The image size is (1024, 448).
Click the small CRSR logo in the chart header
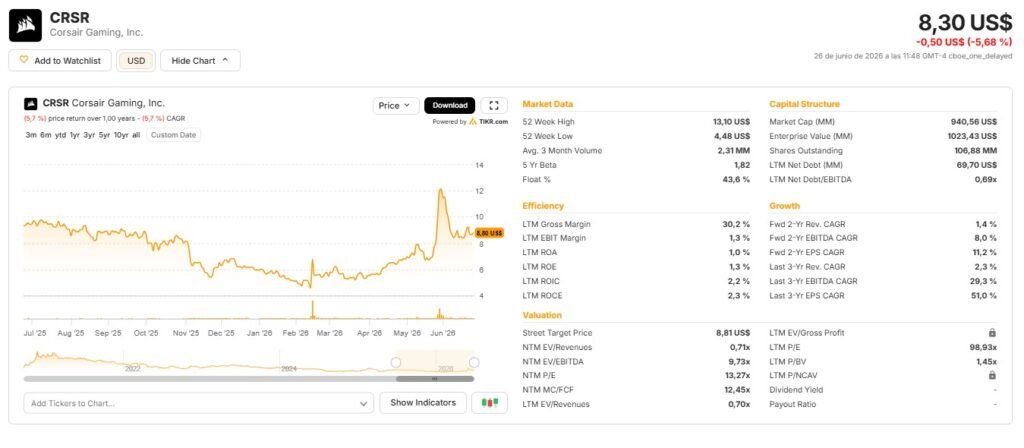(x=31, y=104)
